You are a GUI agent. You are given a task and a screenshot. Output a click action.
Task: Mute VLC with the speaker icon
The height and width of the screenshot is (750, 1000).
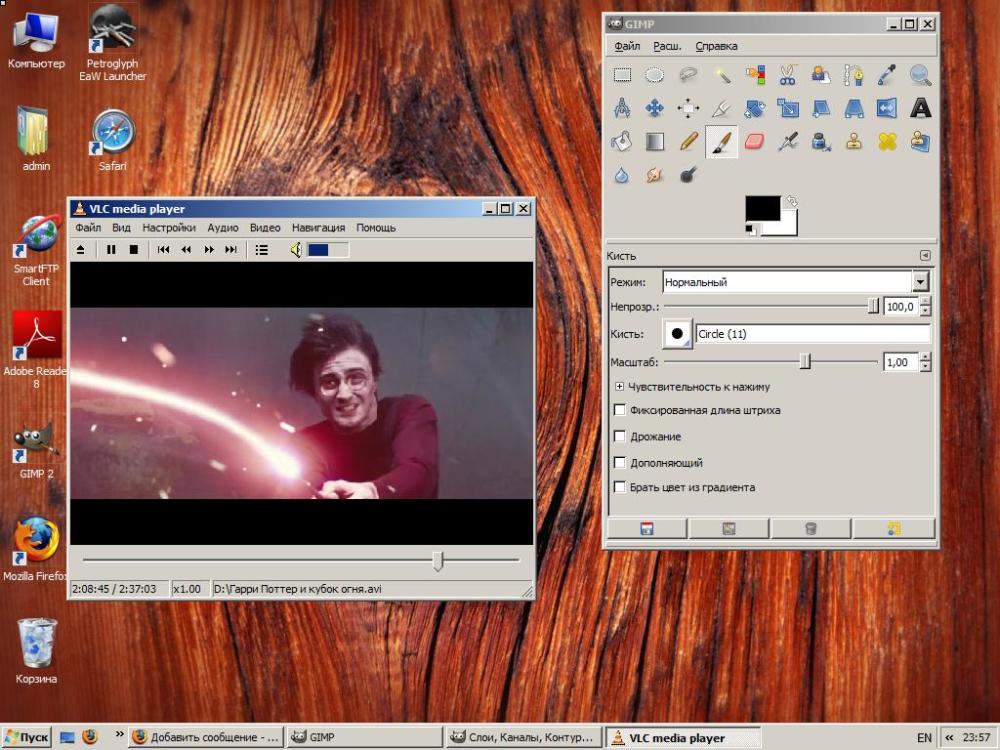click(x=296, y=250)
